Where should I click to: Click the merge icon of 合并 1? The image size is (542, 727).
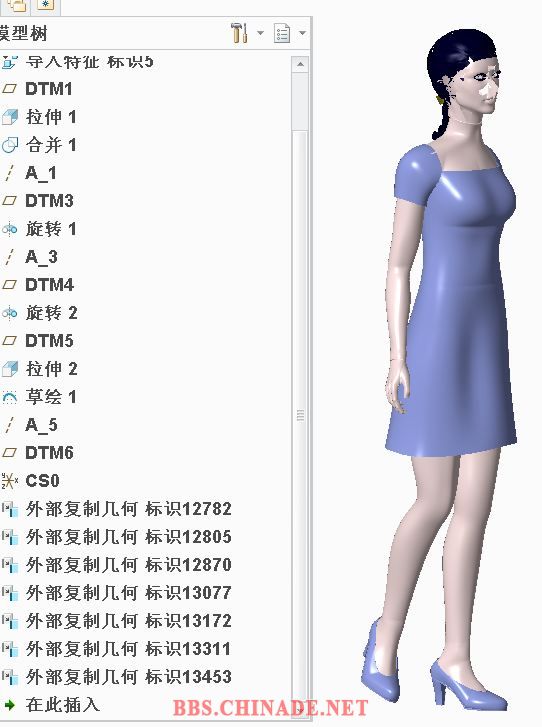click(10, 145)
